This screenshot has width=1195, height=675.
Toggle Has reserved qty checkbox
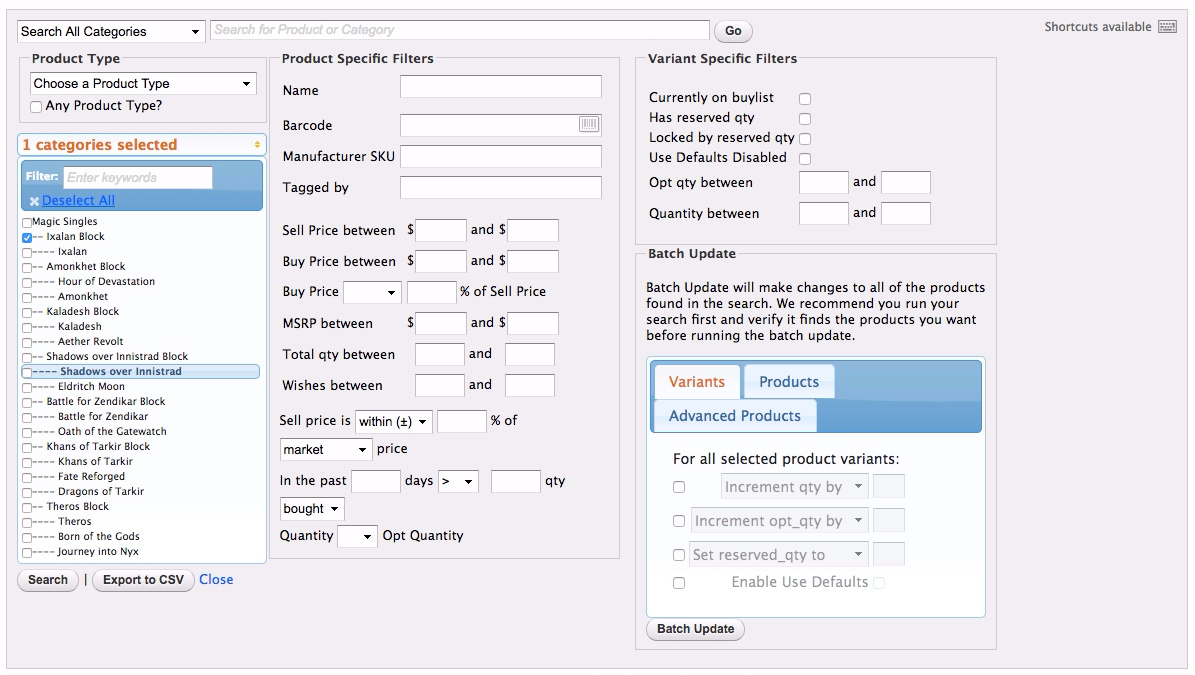tap(805, 118)
